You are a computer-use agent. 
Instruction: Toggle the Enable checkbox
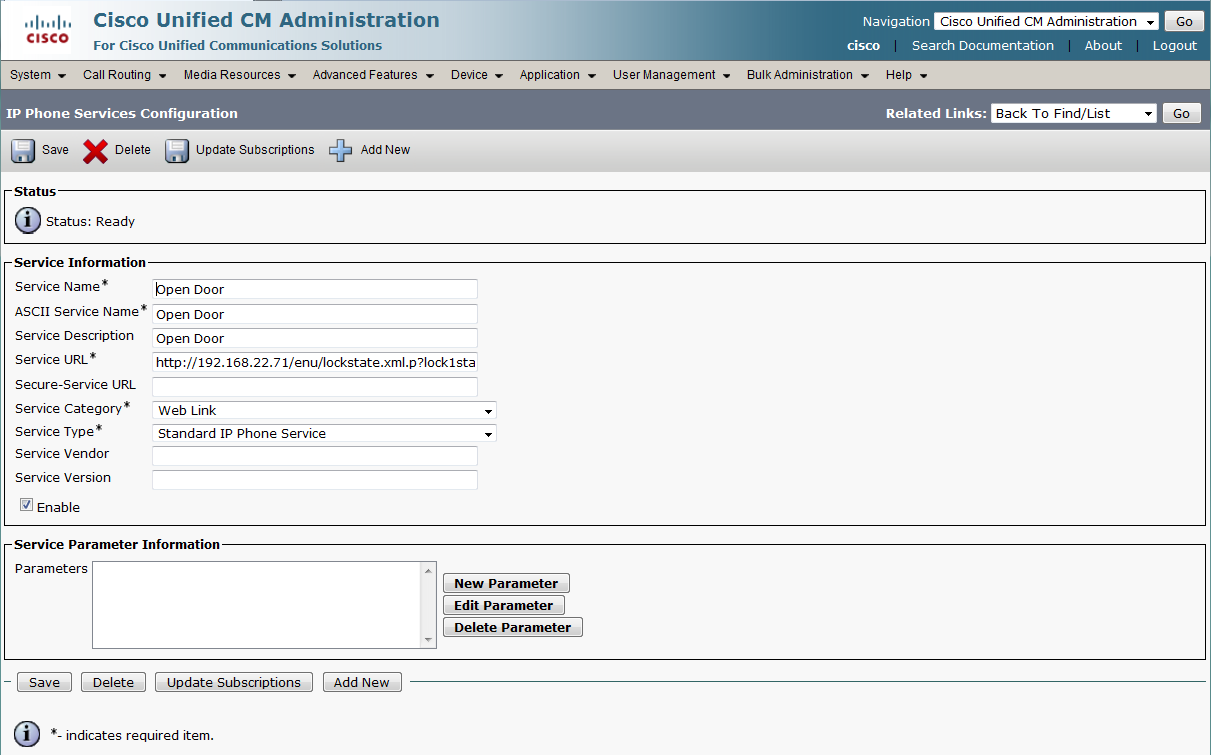click(x=27, y=506)
